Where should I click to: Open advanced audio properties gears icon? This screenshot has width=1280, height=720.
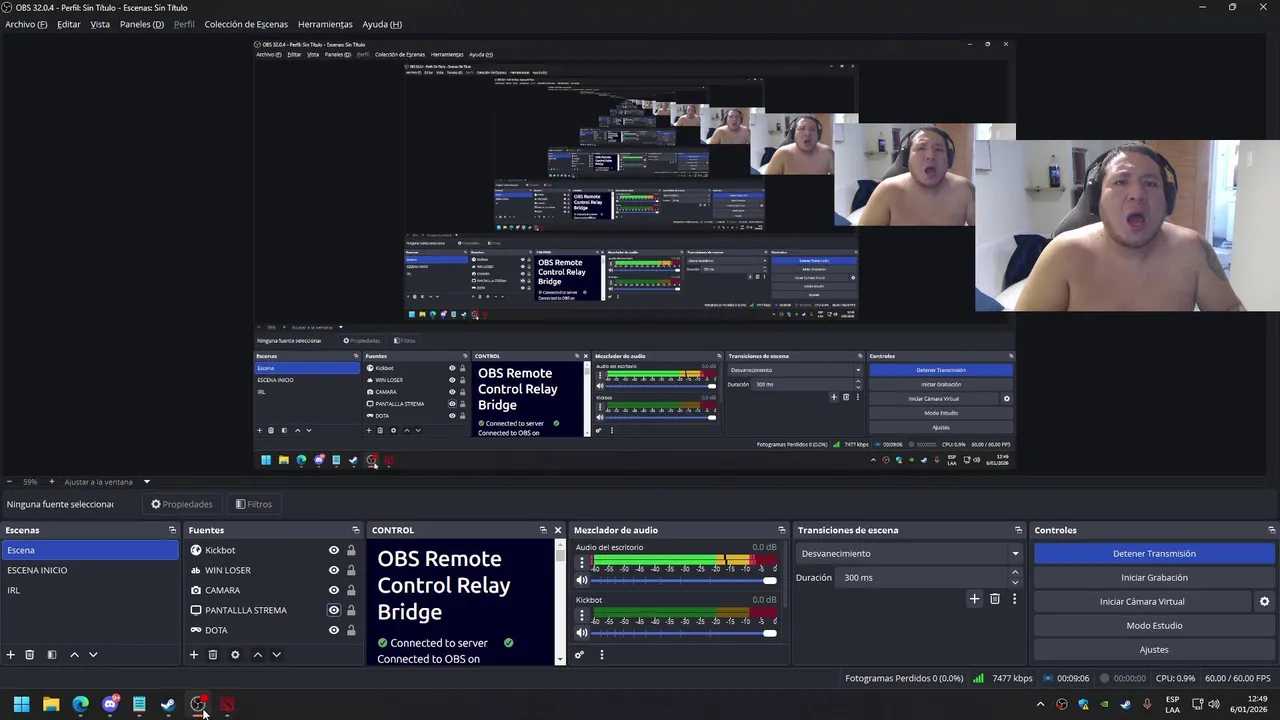(579, 655)
